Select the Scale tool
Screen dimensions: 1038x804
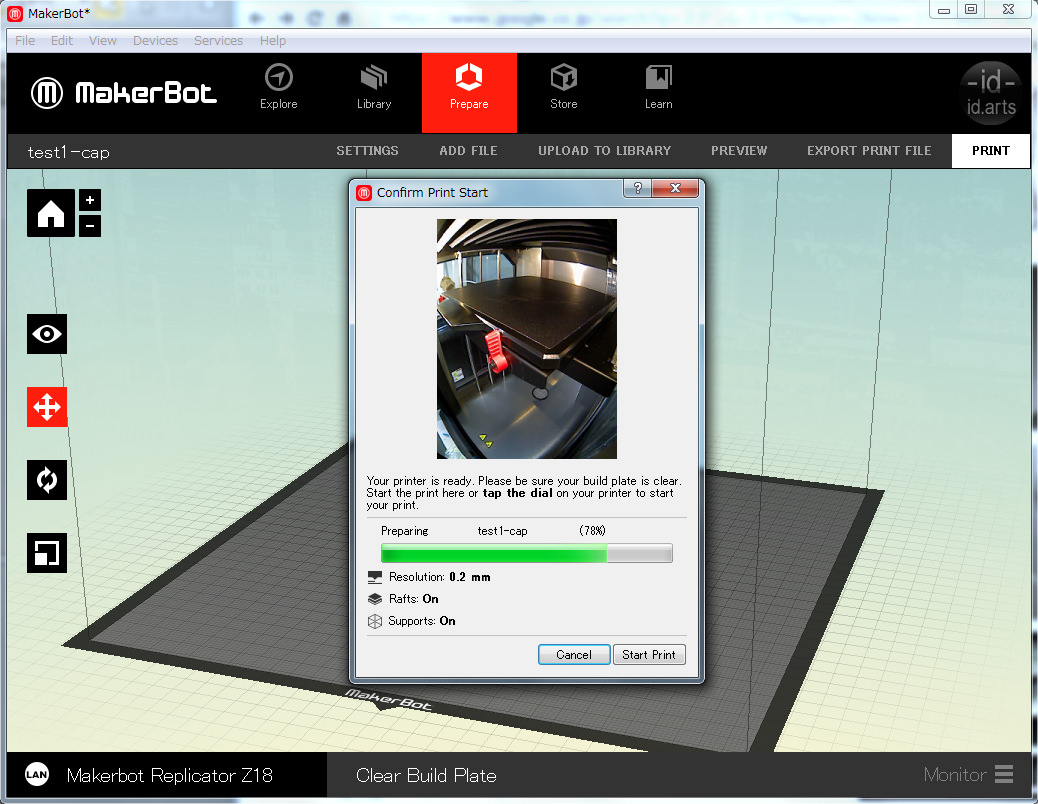click(47, 553)
